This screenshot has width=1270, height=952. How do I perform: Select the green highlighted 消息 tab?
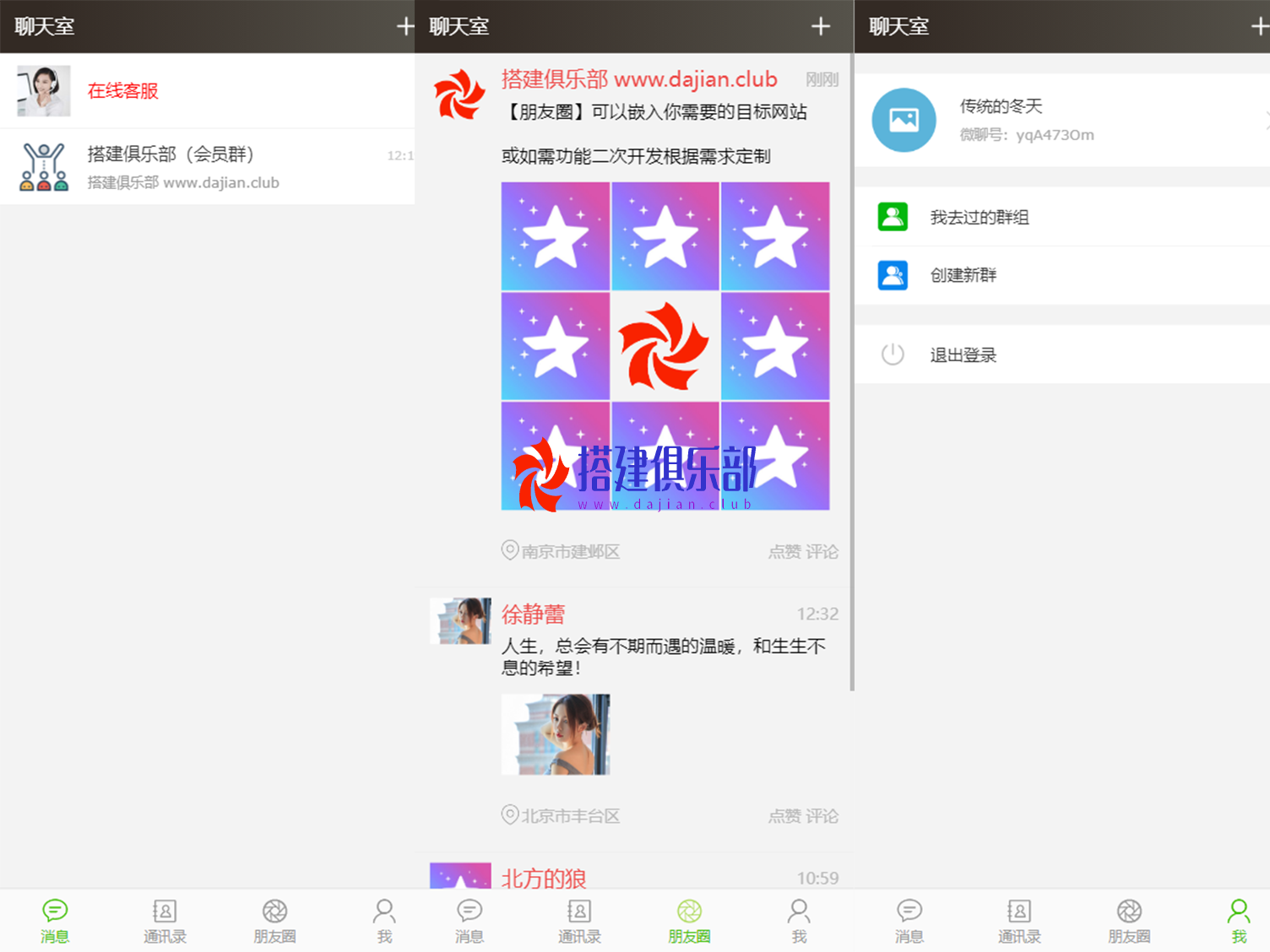(55, 919)
